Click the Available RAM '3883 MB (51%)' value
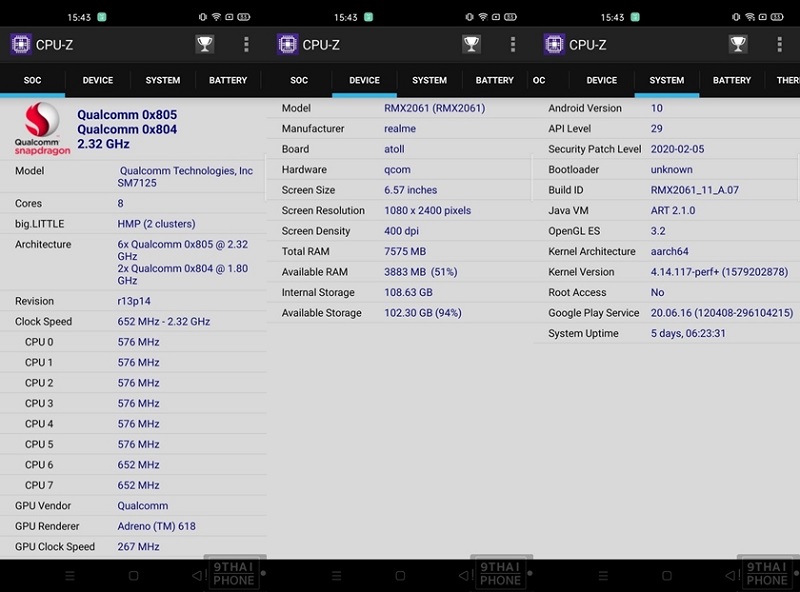Viewport: 800px width, 592px height. click(421, 272)
